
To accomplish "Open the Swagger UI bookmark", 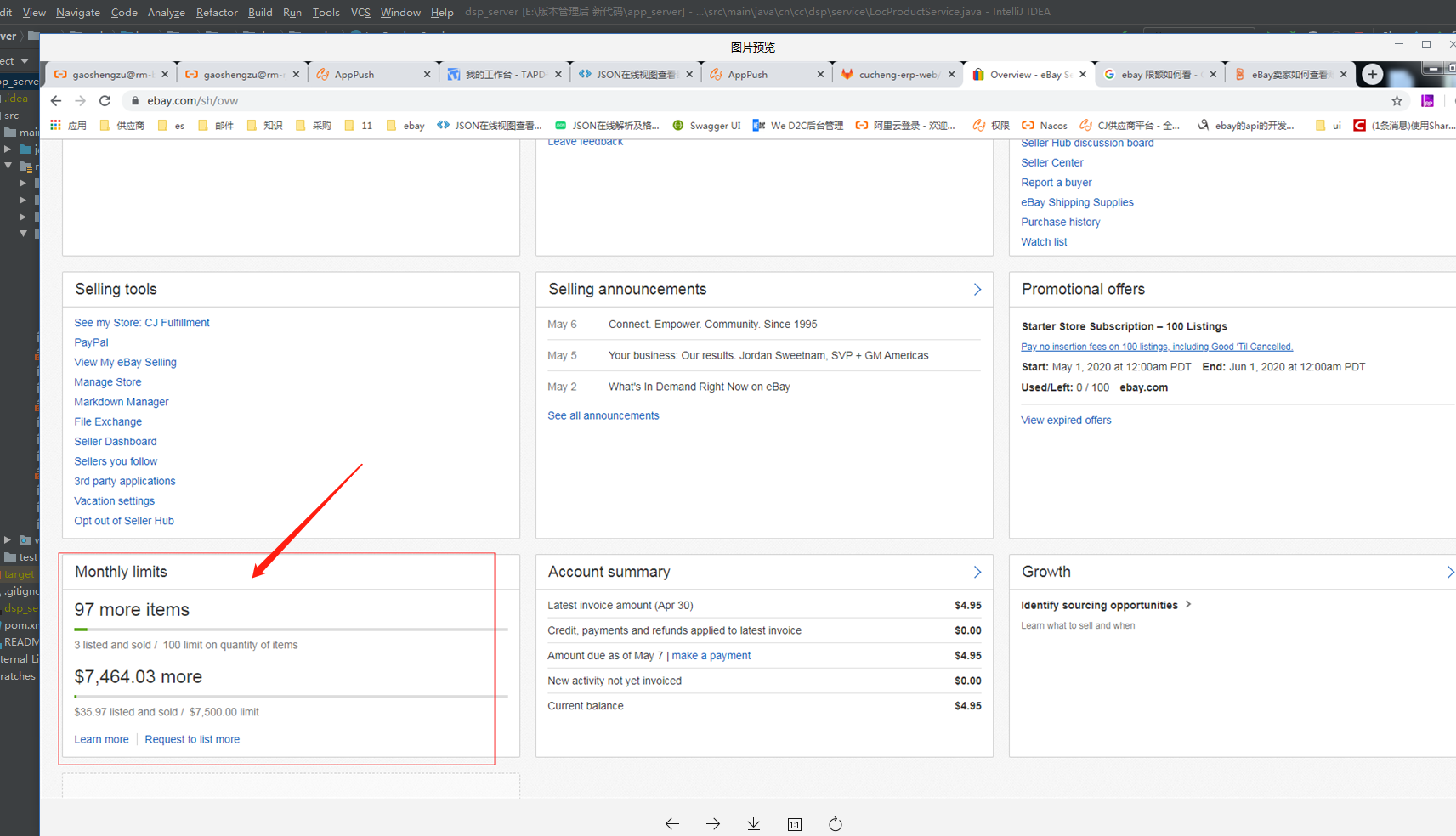I will [x=706, y=125].
